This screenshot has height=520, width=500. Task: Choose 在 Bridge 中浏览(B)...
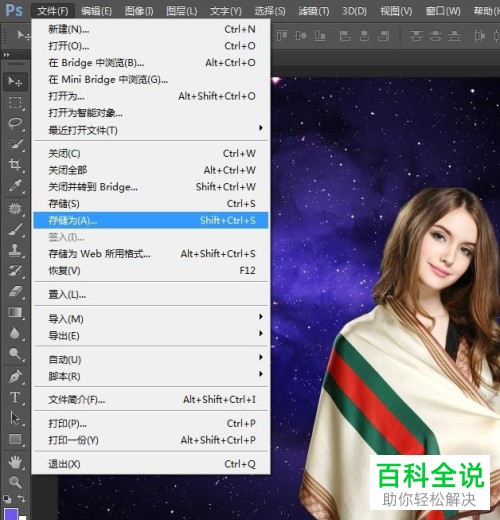click(x=151, y=63)
